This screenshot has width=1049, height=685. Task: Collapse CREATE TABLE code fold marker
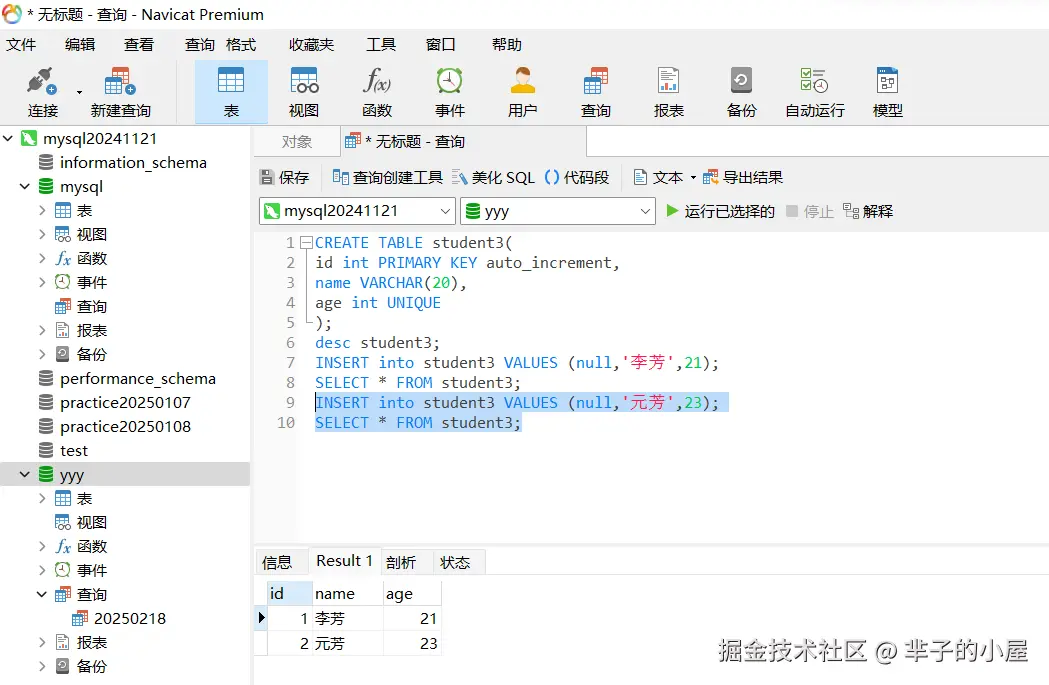coord(306,243)
